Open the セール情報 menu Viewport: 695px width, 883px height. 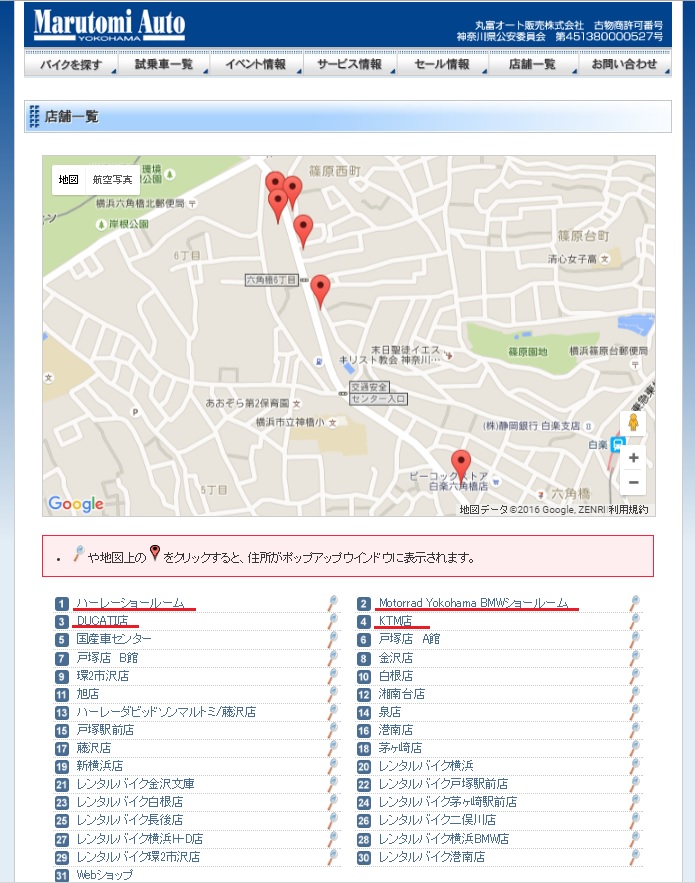[443, 64]
